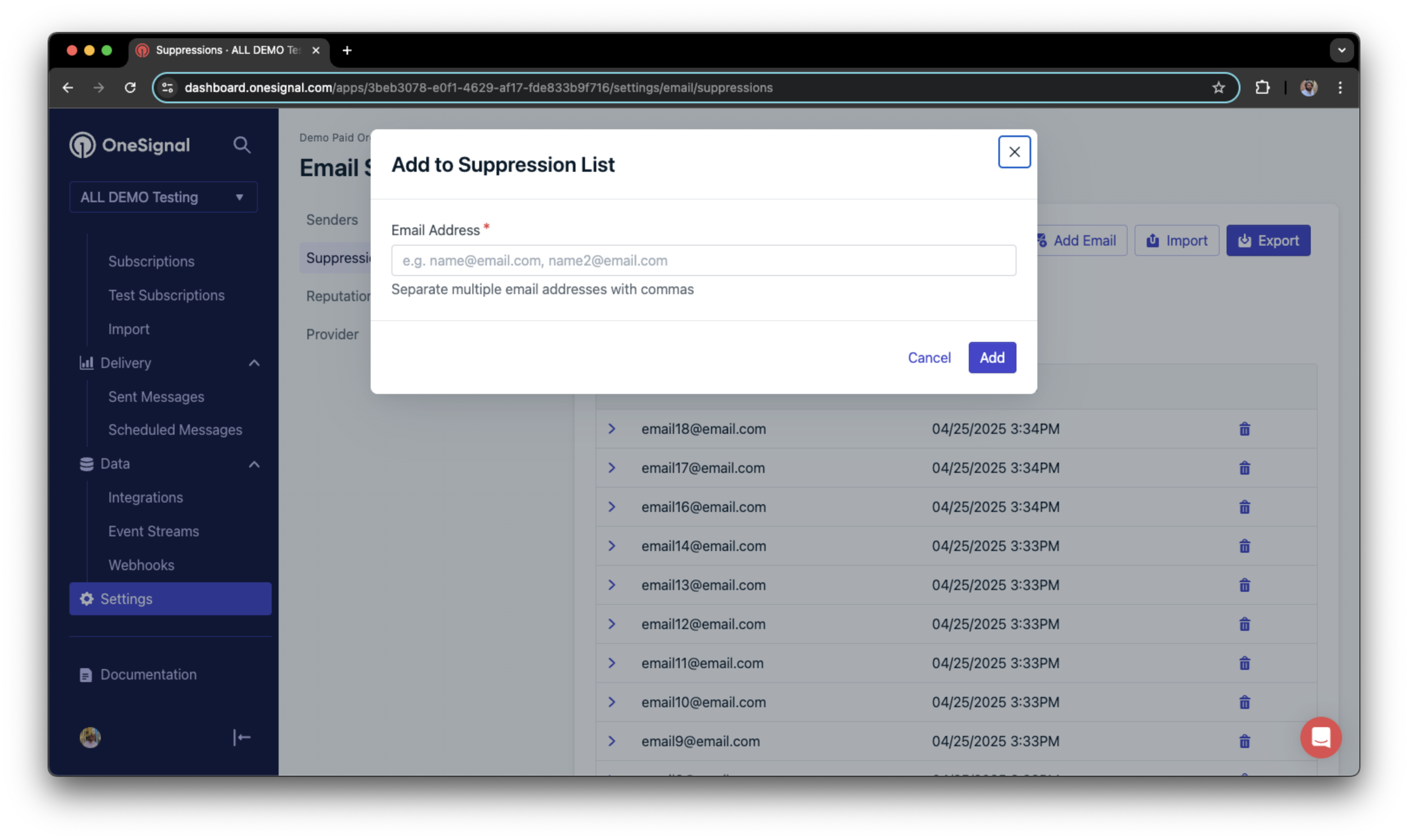Image resolution: width=1408 pixels, height=840 pixels.
Task: Open the red chat support bubble
Action: [1321, 738]
